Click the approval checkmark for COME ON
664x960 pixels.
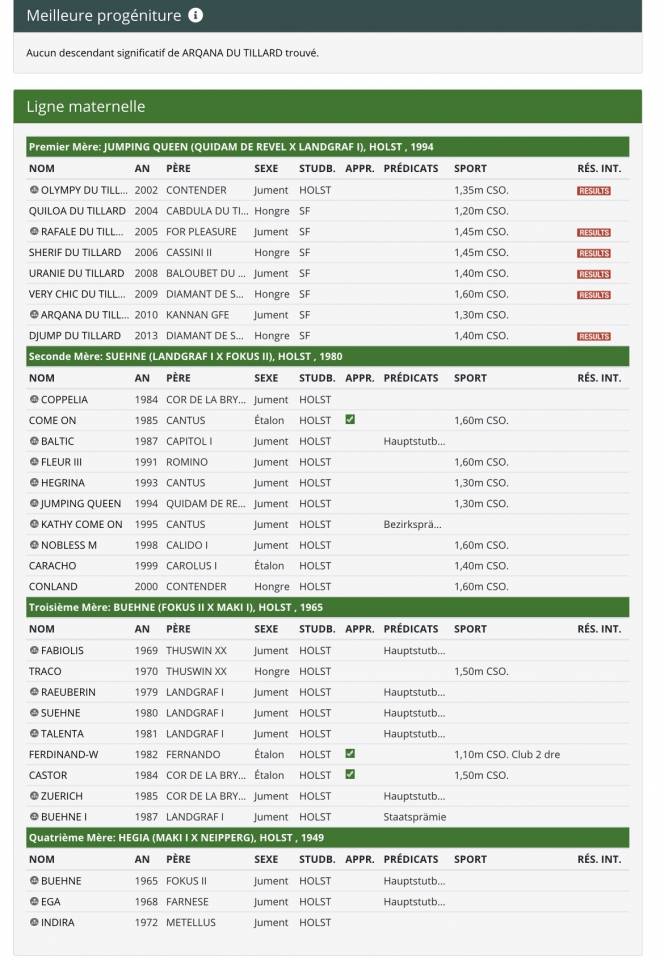pos(350,420)
